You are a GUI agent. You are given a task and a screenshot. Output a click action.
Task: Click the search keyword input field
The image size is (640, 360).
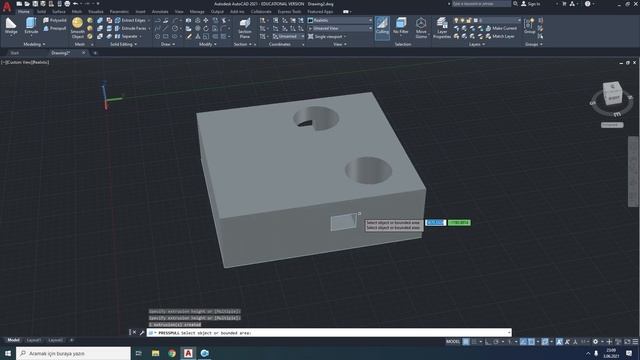pyautogui.click(x=481, y=4)
